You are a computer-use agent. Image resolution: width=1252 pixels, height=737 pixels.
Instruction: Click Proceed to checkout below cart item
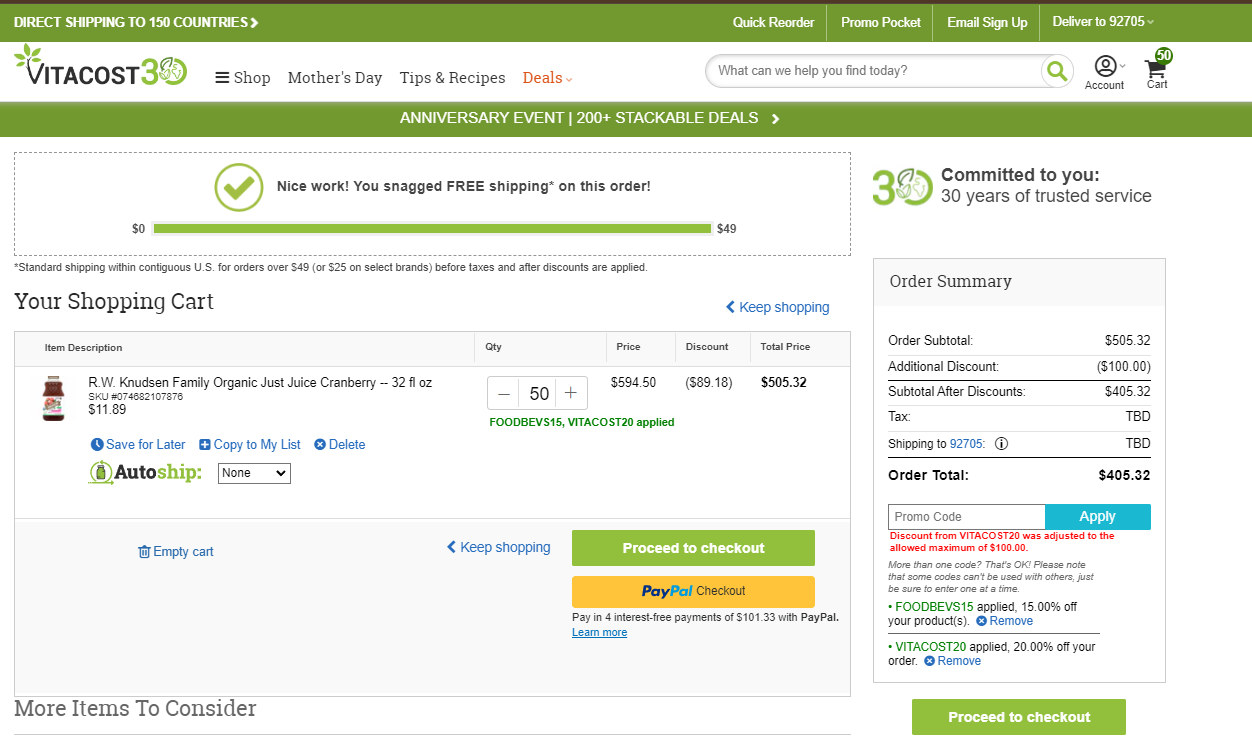click(693, 548)
